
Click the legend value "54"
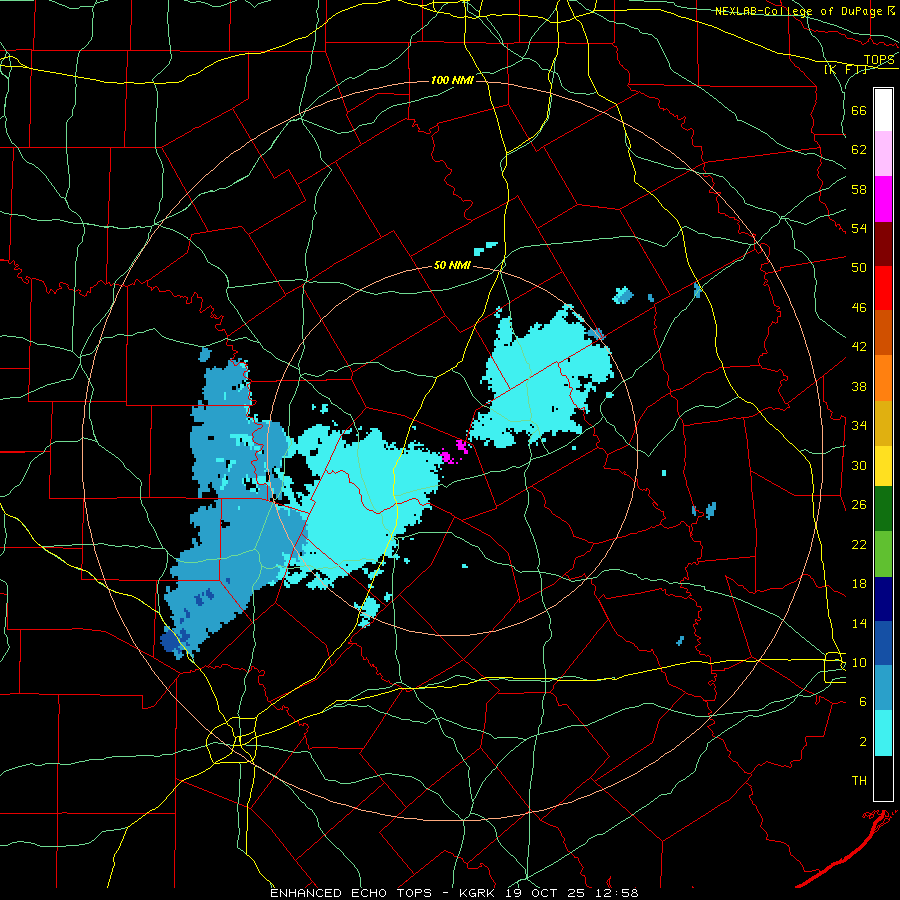[859, 228]
